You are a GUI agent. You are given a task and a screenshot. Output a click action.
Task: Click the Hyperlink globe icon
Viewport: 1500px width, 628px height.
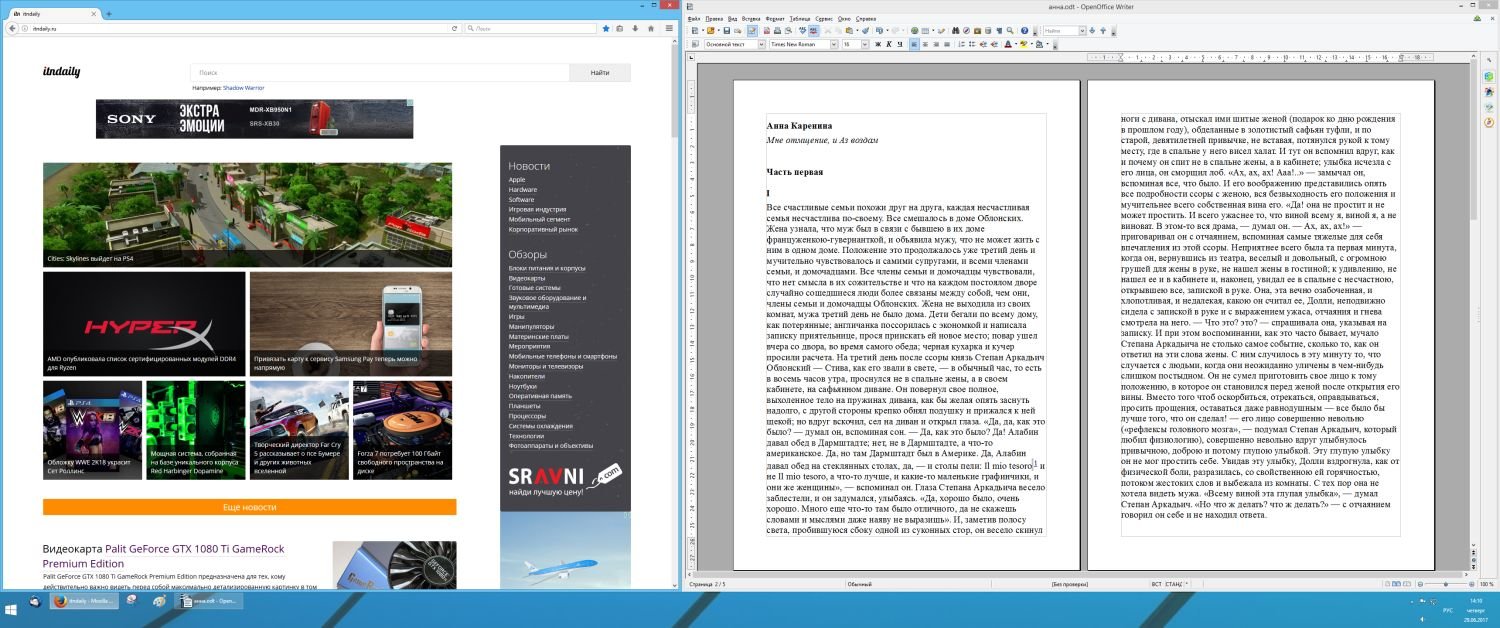[x=914, y=31]
